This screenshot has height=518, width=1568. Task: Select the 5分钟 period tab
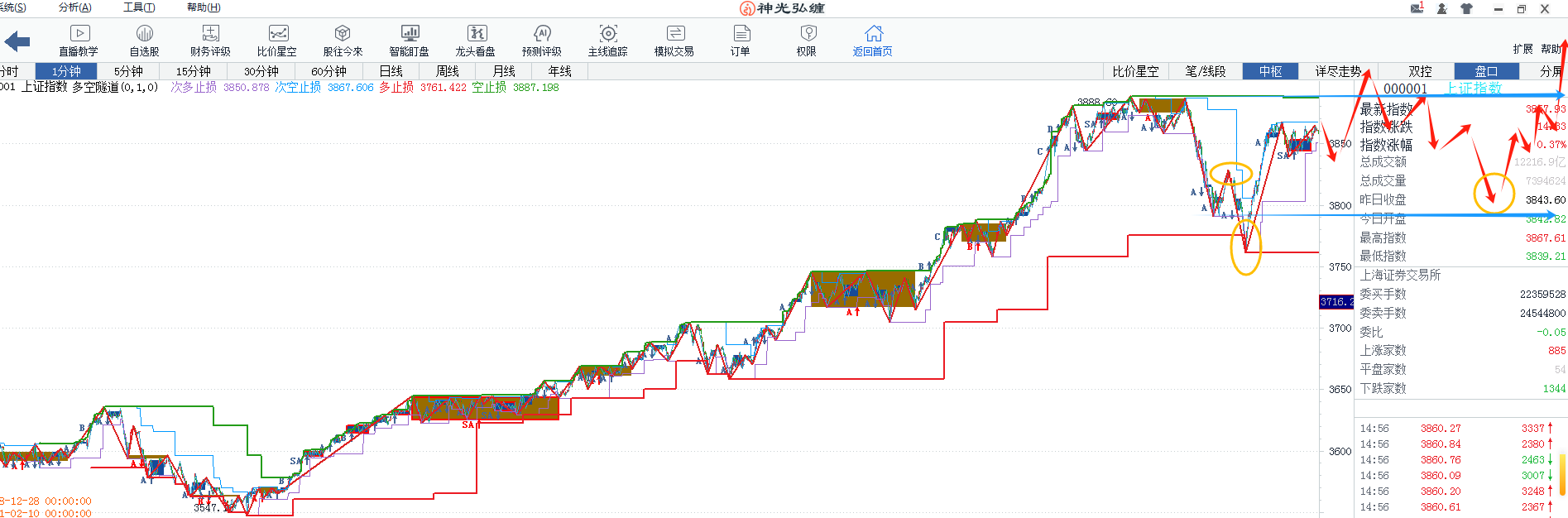(x=128, y=71)
